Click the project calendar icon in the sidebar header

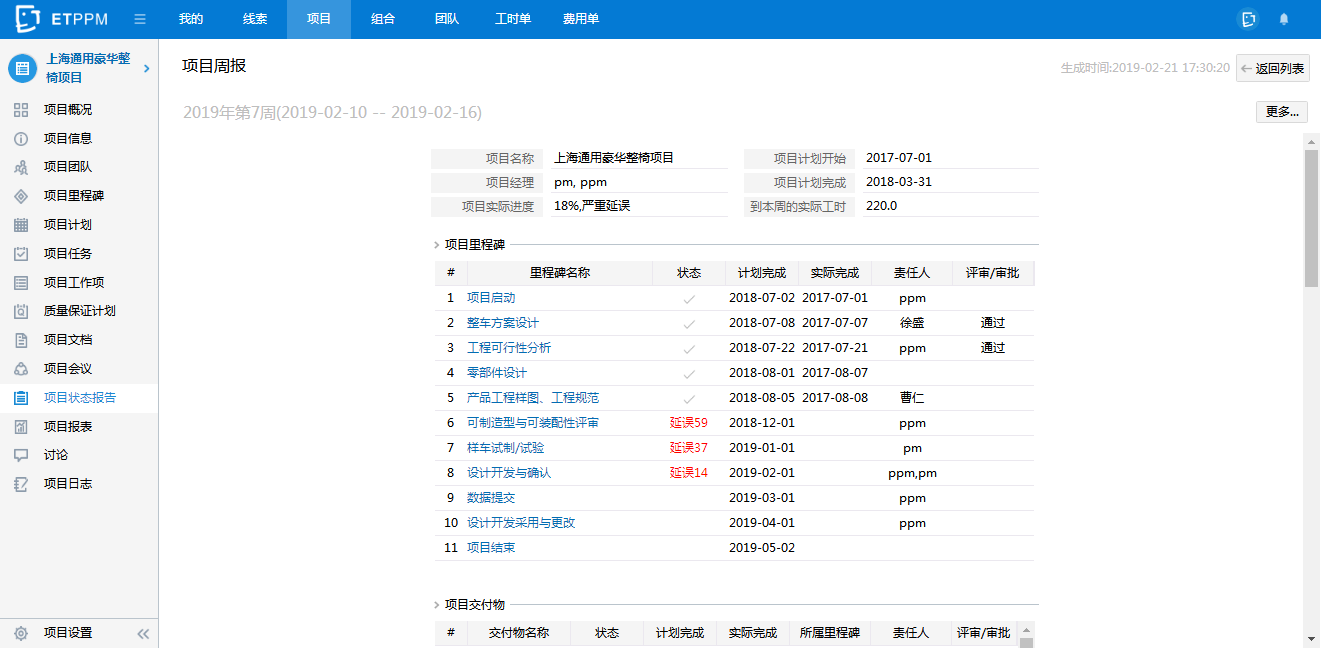(22, 68)
